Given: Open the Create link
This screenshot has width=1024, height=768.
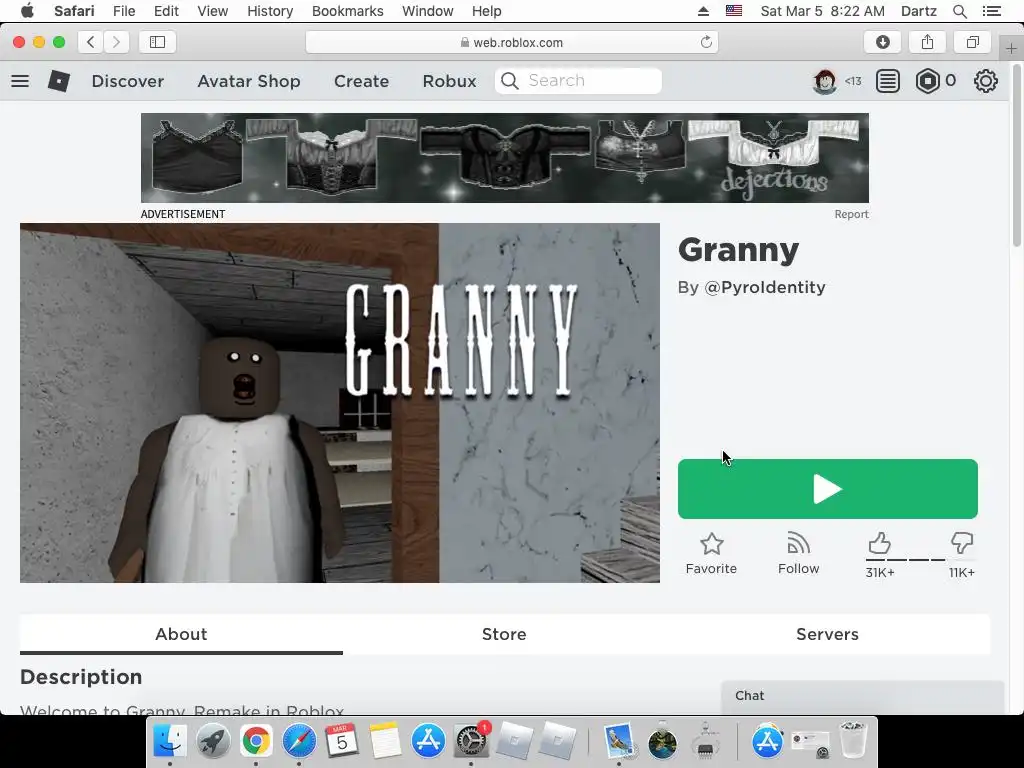Looking at the screenshot, I should [x=361, y=81].
